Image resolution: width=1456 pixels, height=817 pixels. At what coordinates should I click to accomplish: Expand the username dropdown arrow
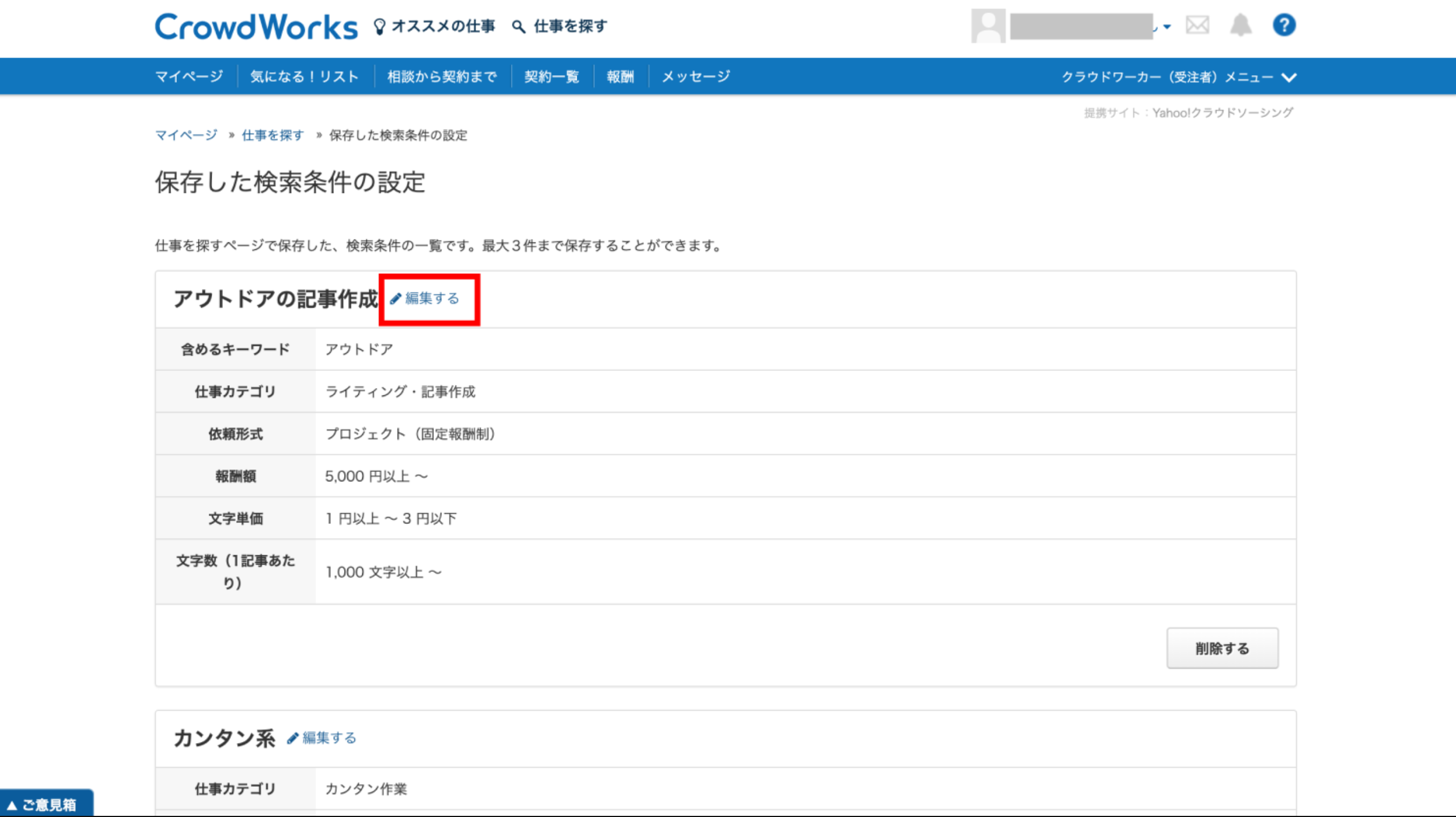click(x=1167, y=27)
